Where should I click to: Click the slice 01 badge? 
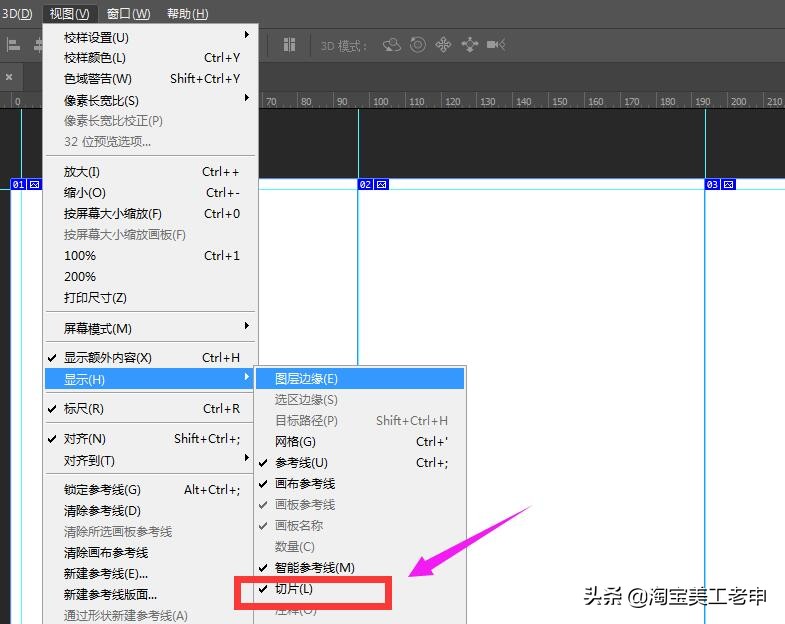pos(18,184)
